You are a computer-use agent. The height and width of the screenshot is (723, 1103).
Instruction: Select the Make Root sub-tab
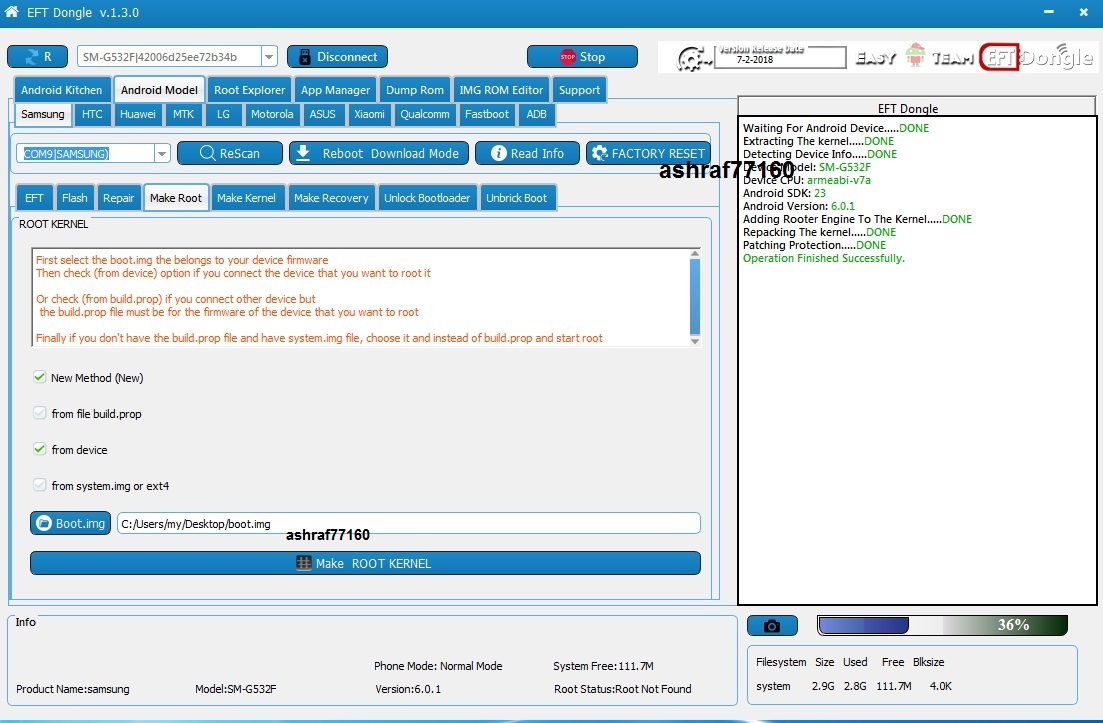pos(175,198)
